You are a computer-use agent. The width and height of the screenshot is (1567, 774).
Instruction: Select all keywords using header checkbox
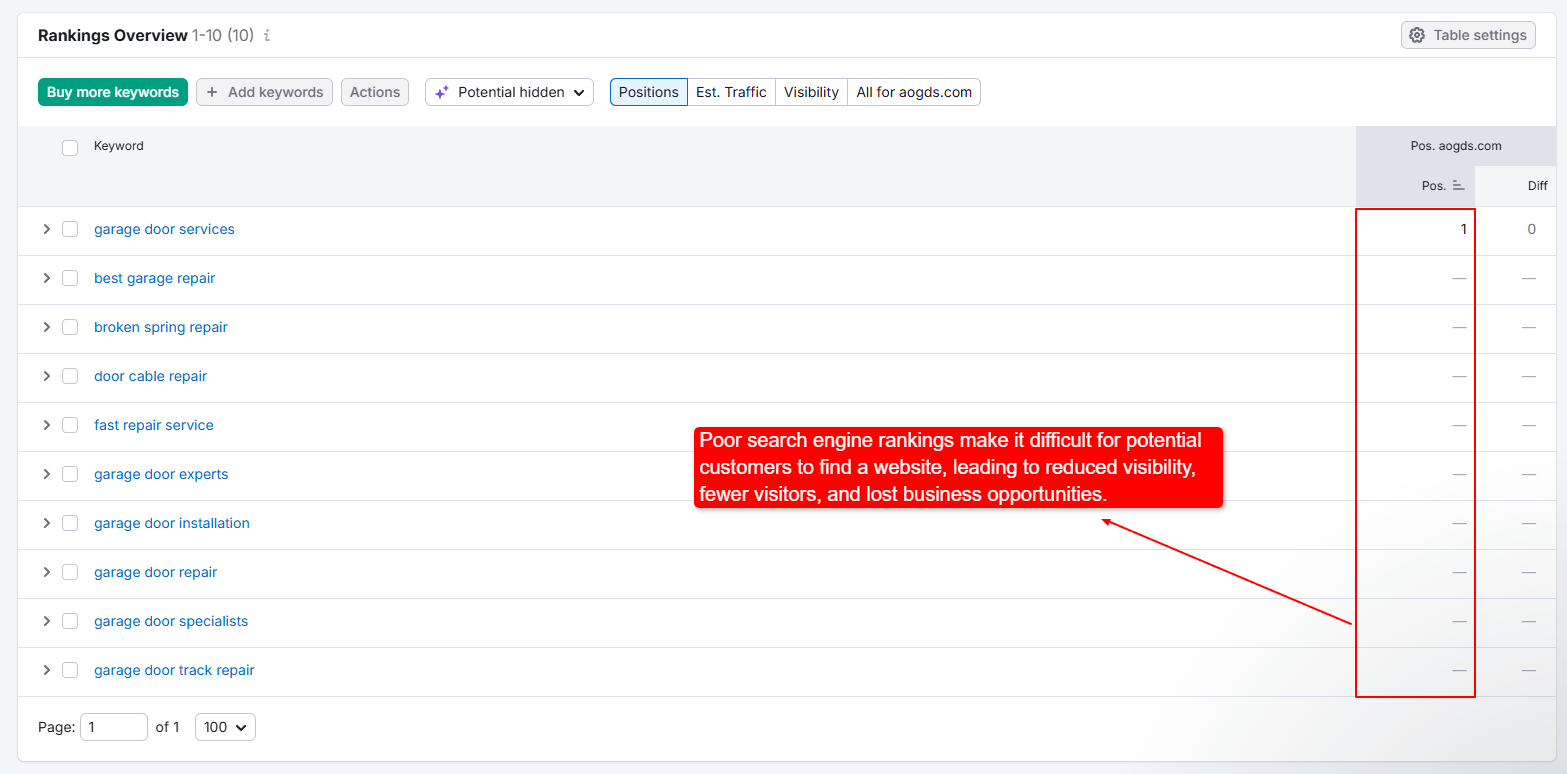point(70,148)
